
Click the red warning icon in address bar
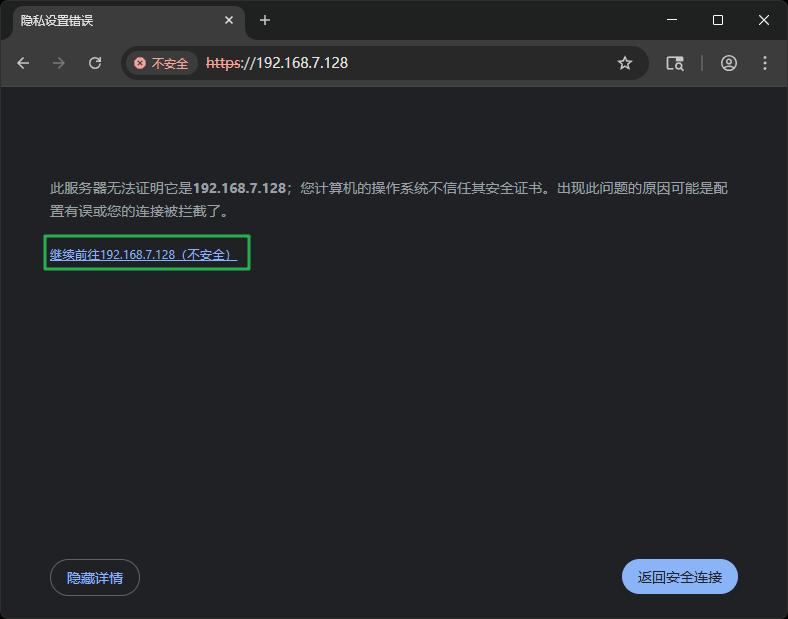click(140, 63)
